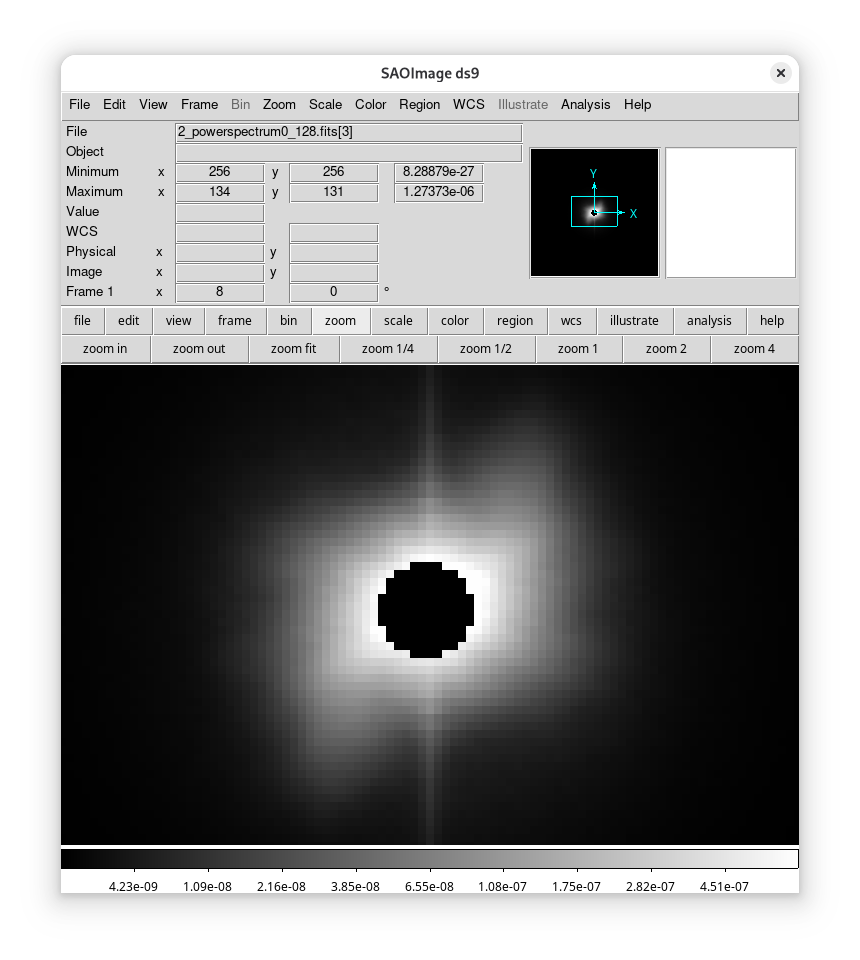Set zoom level to zoom 2
860x960 pixels.
click(x=666, y=349)
